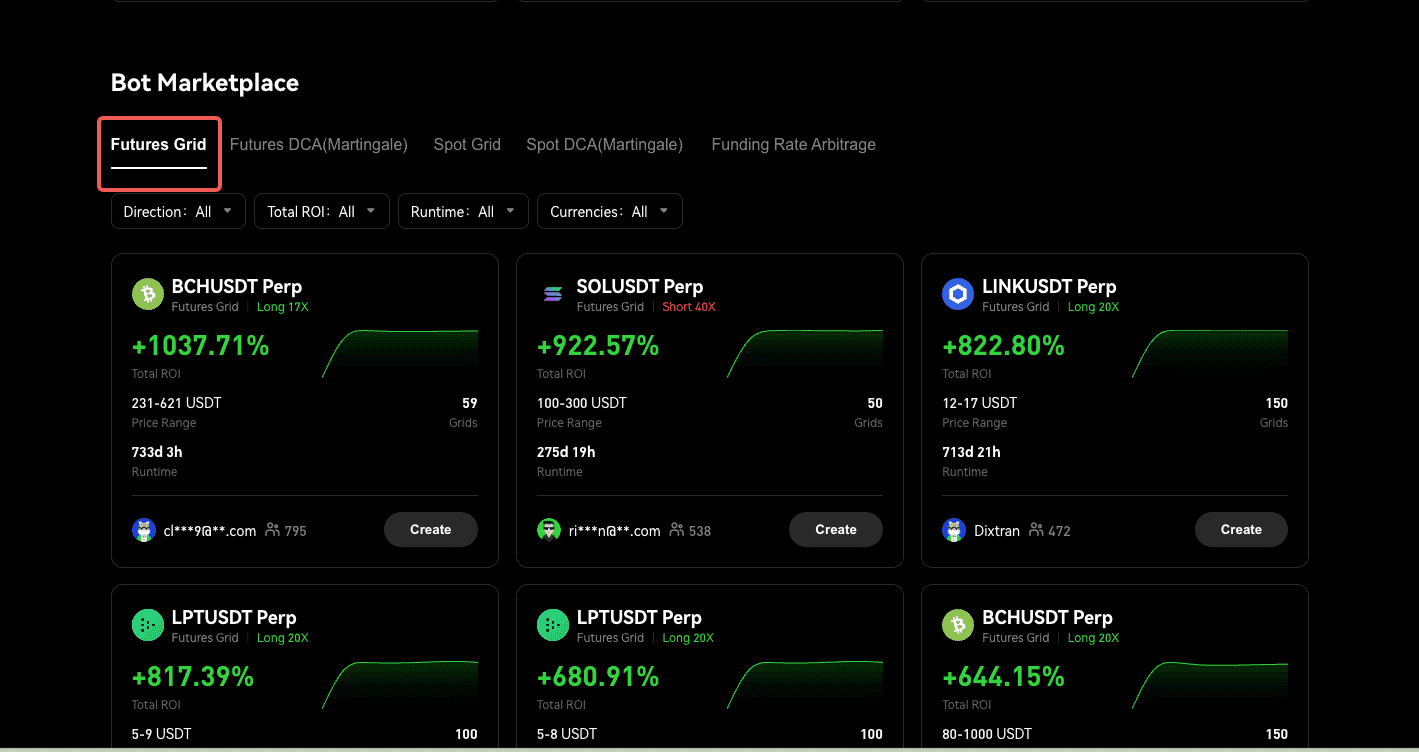Open the Direction filter dropdown
Image resolution: width=1419 pixels, height=752 pixels.
[x=178, y=211]
